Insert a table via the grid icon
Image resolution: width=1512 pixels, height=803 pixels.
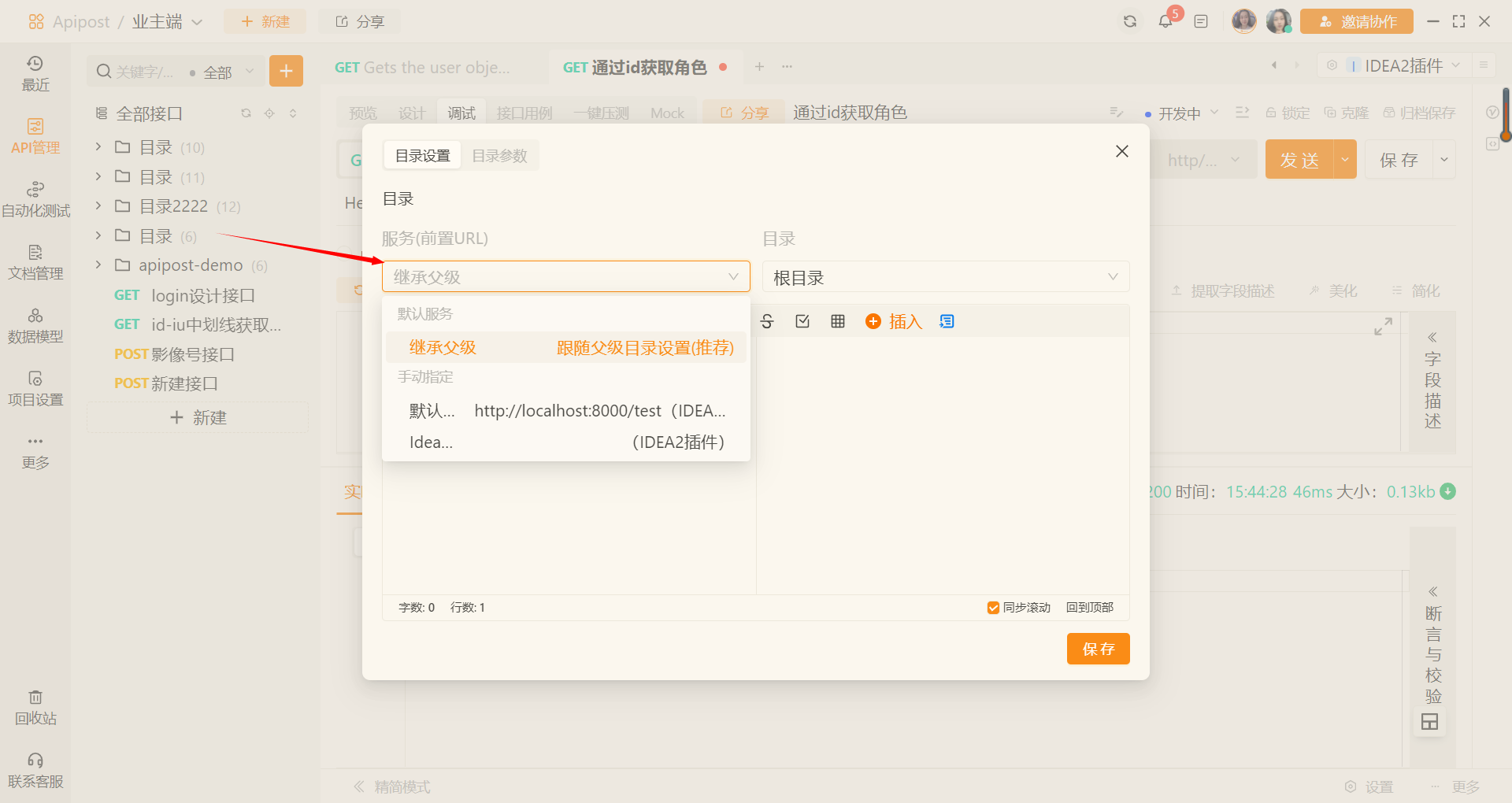838,321
